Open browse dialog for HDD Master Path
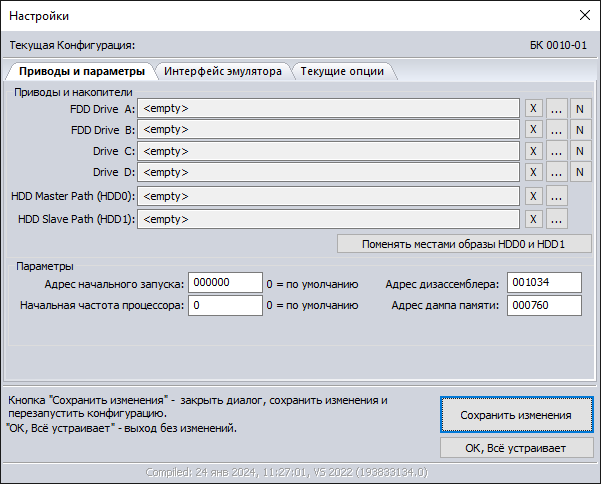The width and height of the screenshot is (601, 484). pyautogui.click(x=557, y=196)
